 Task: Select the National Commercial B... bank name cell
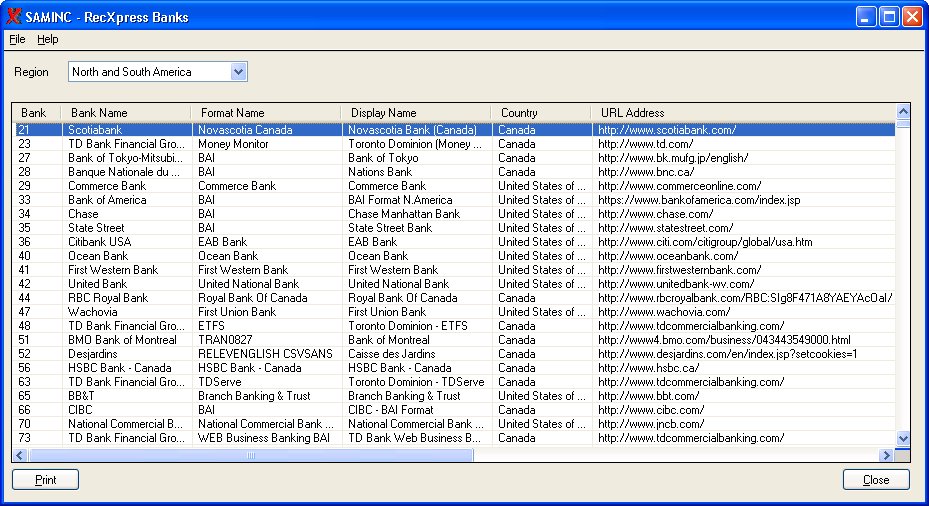pyautogui.click(x=125, y=424)
